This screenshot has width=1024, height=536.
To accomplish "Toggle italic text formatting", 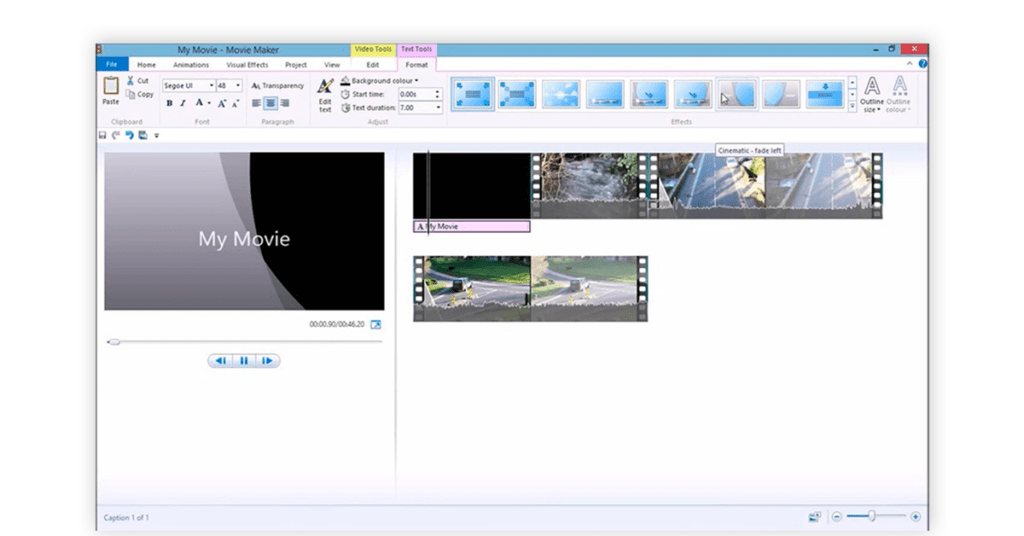I will coord(183,103).
